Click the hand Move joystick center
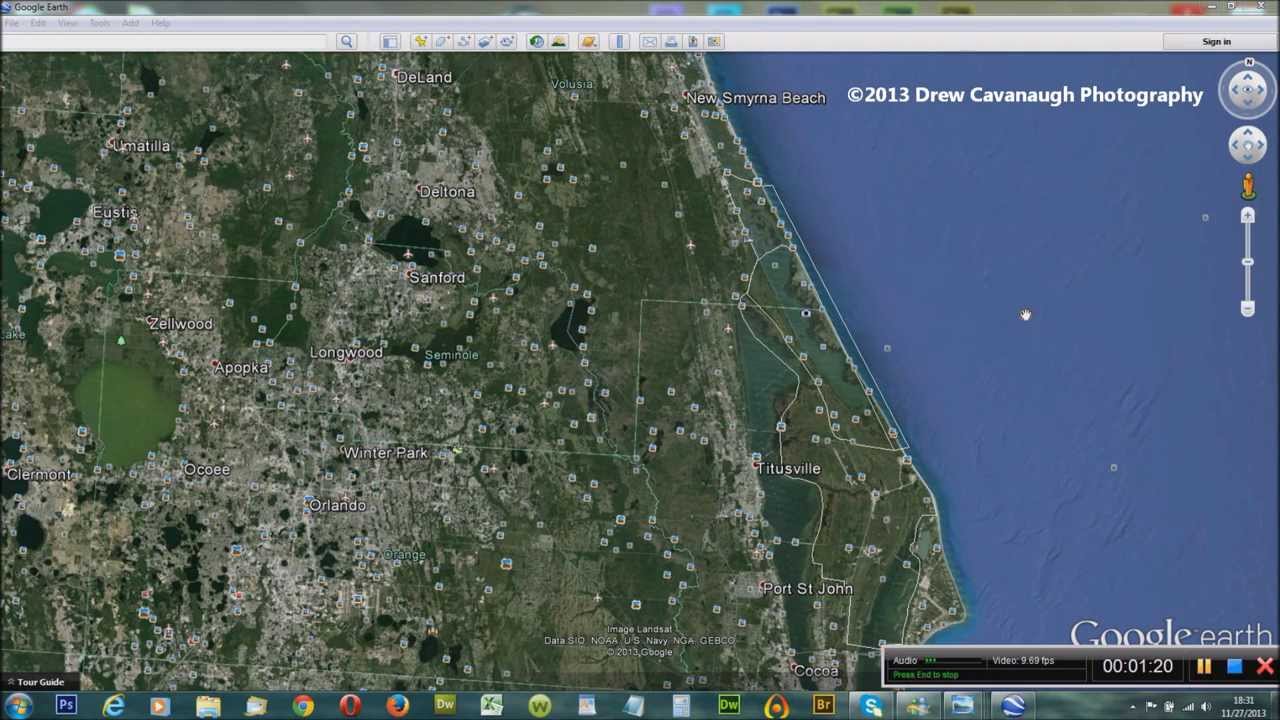Image resolution: width=1280 pixels, height=720 pixels. tap(1248, 145)
